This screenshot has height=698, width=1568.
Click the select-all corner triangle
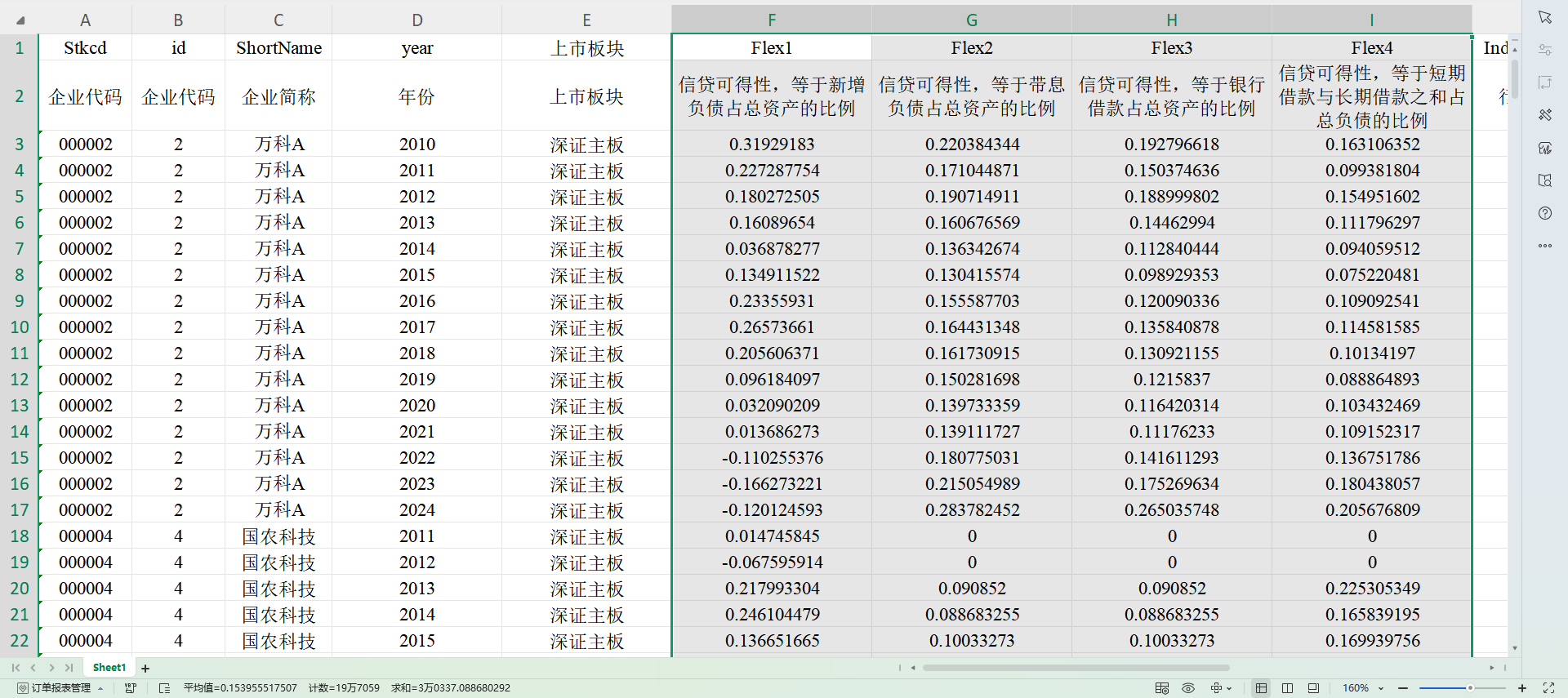20,20
